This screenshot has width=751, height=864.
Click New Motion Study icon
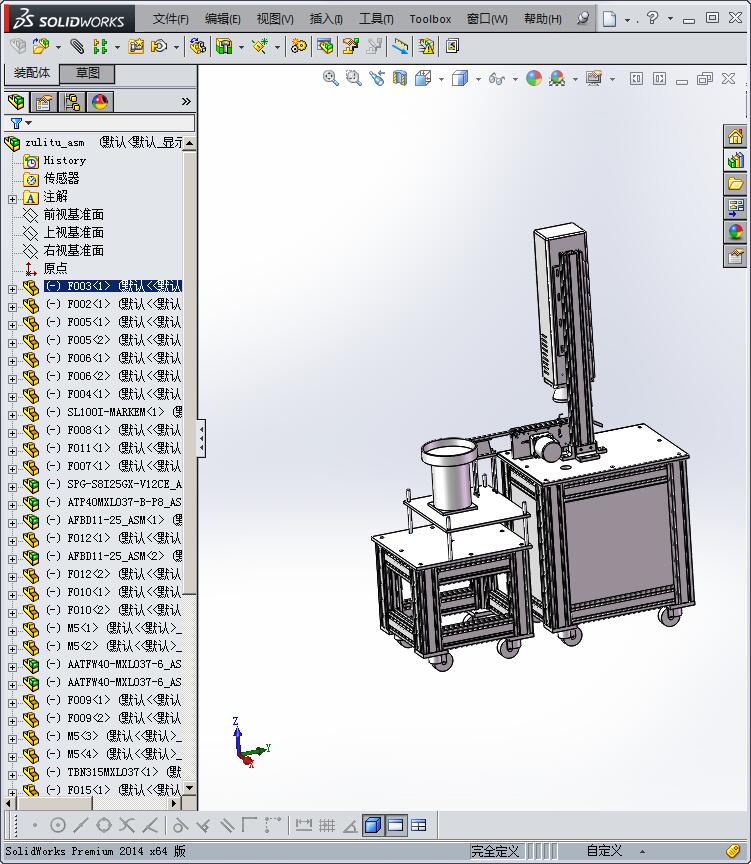click(299, 46)
